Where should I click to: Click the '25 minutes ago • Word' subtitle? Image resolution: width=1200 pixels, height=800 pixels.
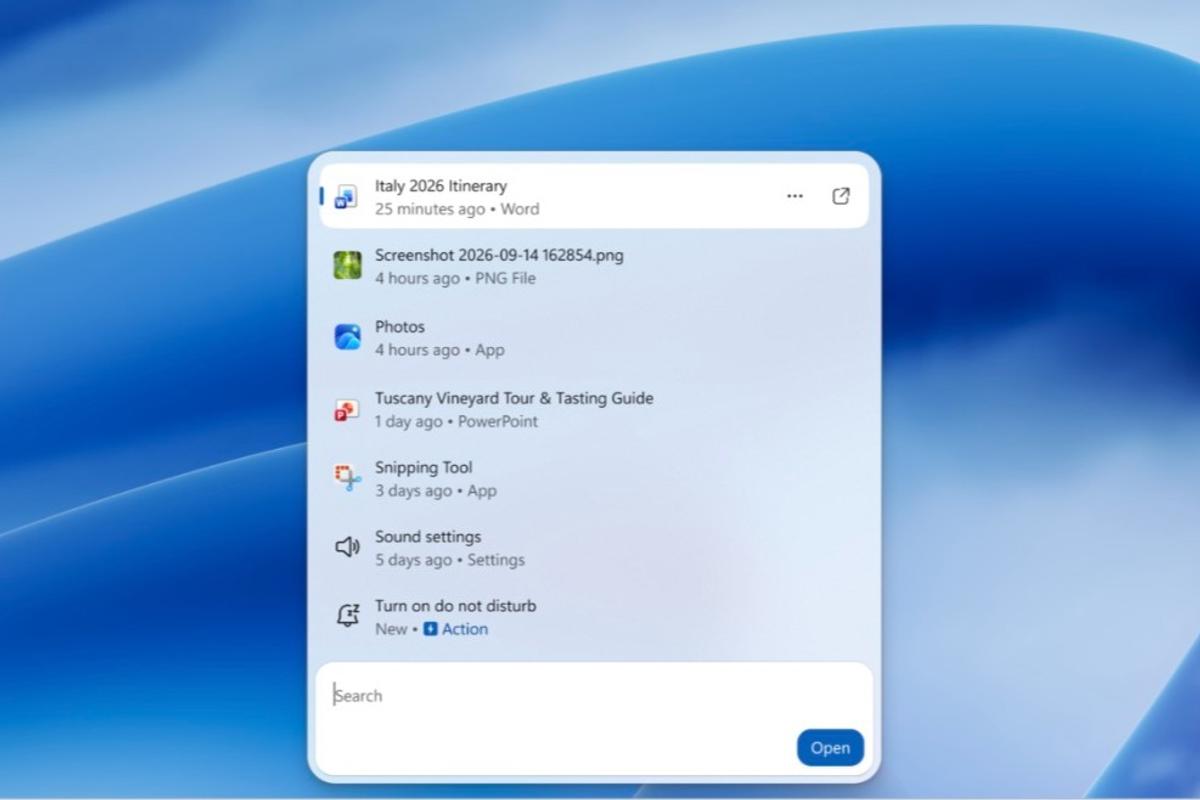click(x=457, y=209)
